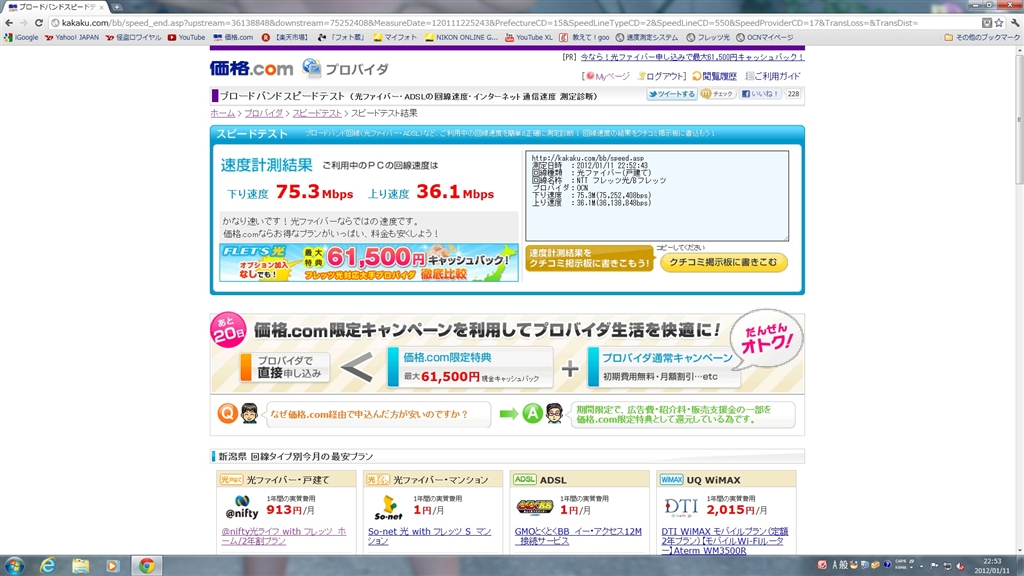Click the 価格.com限定特典 61,500円 box
This screenshot has width=1024, height=576.
470,367
